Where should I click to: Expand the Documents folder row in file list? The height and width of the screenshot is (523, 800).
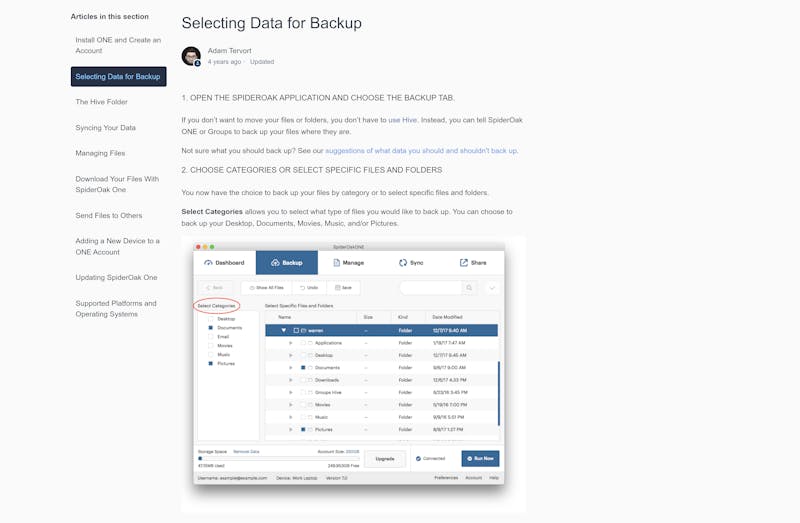click(291, 368)
